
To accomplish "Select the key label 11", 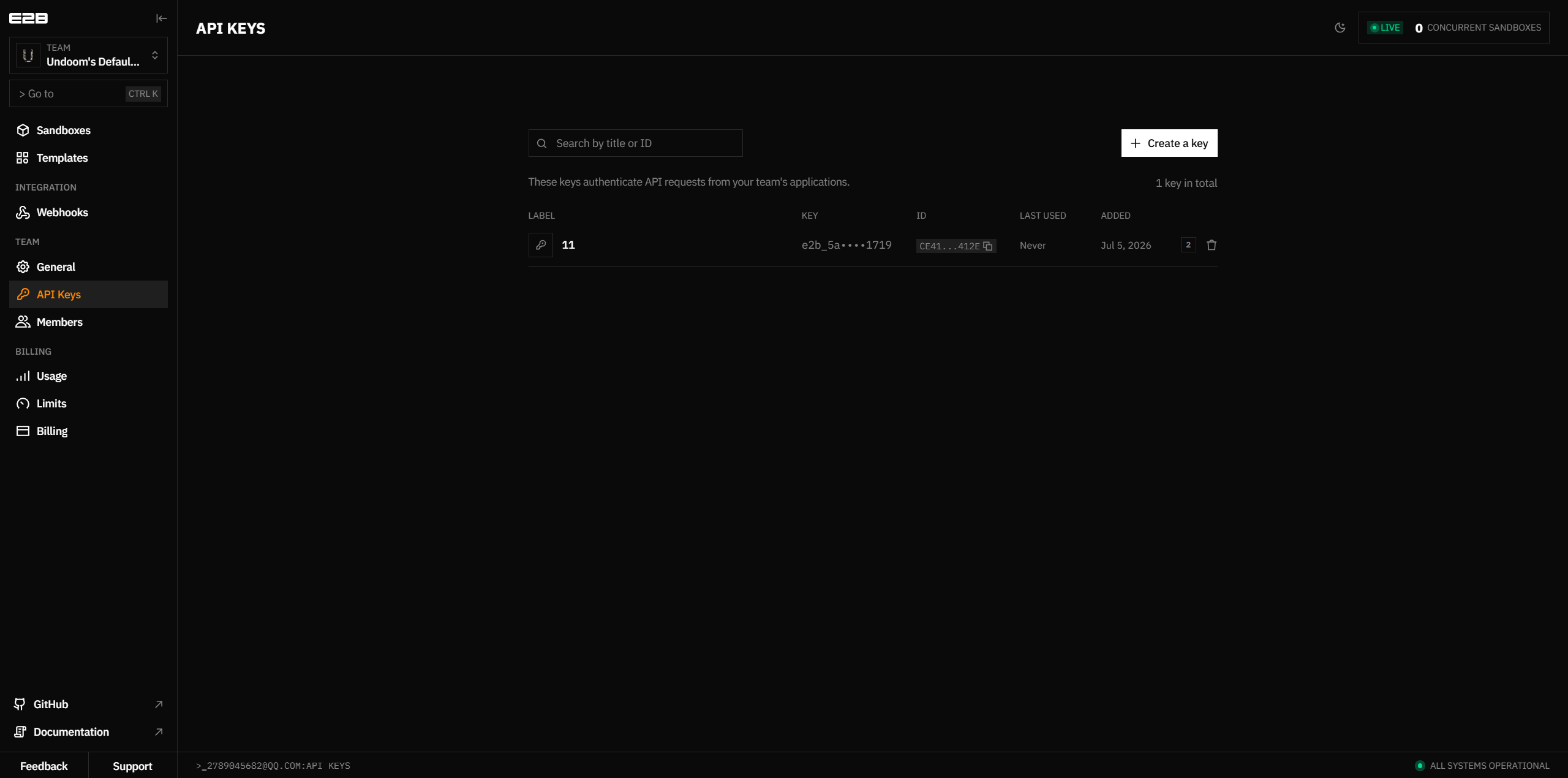I will click(568, 245).
